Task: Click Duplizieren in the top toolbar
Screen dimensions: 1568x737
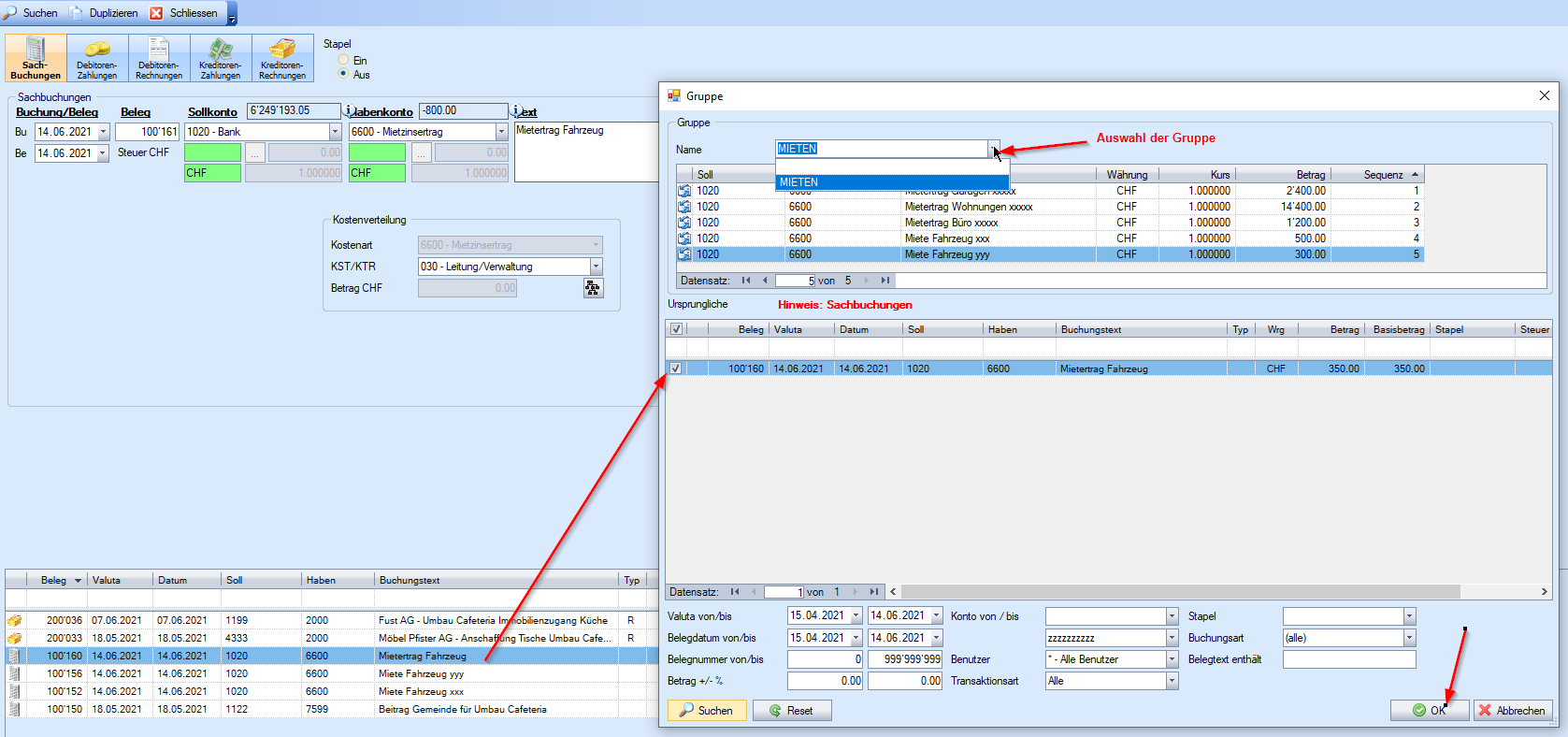Action: point(105,13)
